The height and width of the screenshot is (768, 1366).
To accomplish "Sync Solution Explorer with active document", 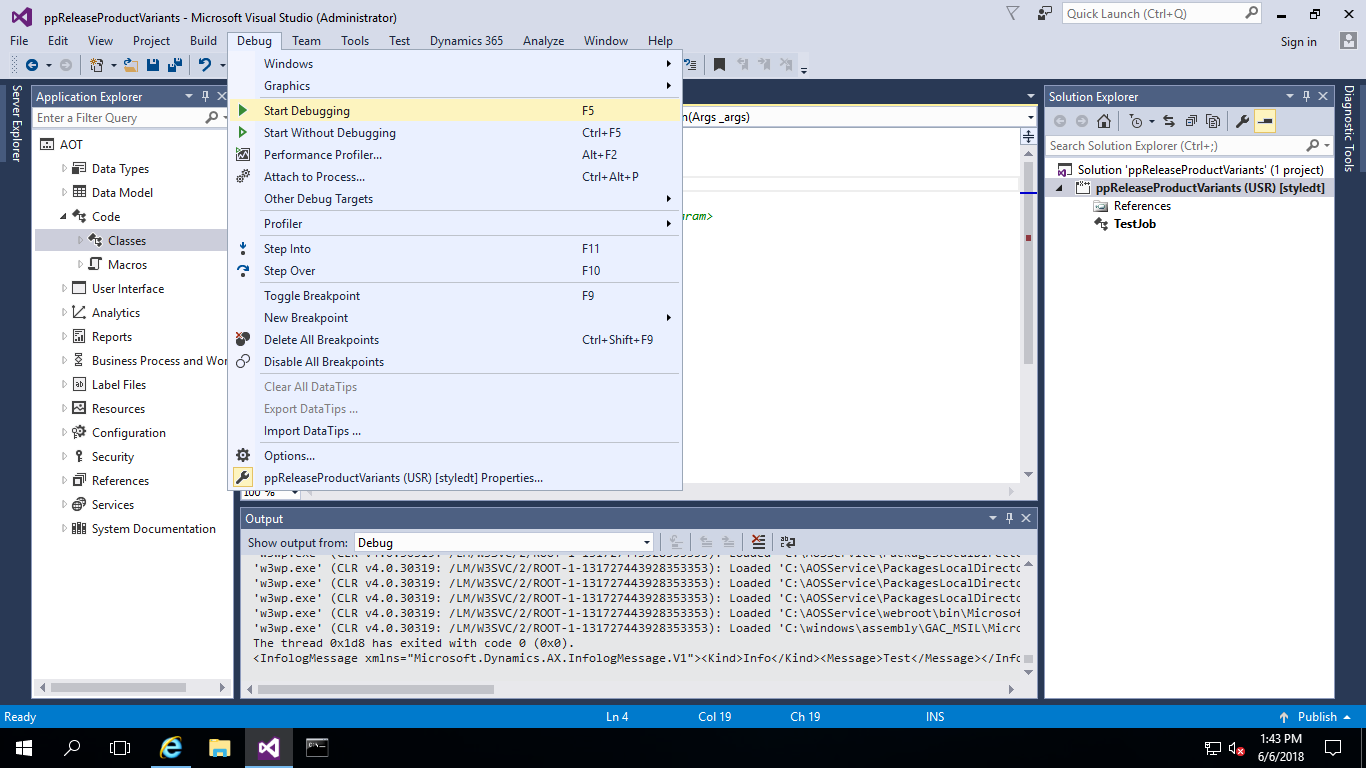I will tap(1168, 120).
